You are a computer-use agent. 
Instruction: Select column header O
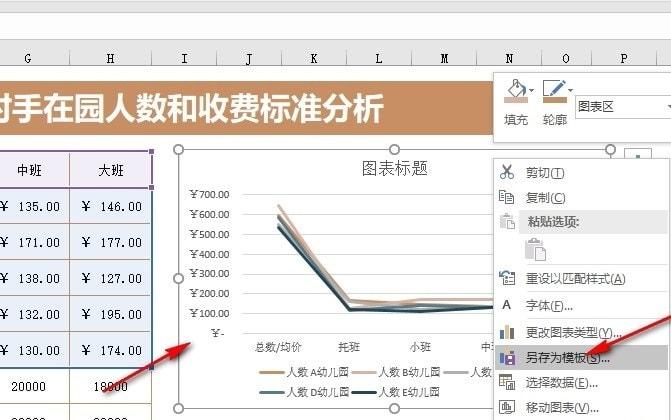pyautogui.click(x=566, y=58)
